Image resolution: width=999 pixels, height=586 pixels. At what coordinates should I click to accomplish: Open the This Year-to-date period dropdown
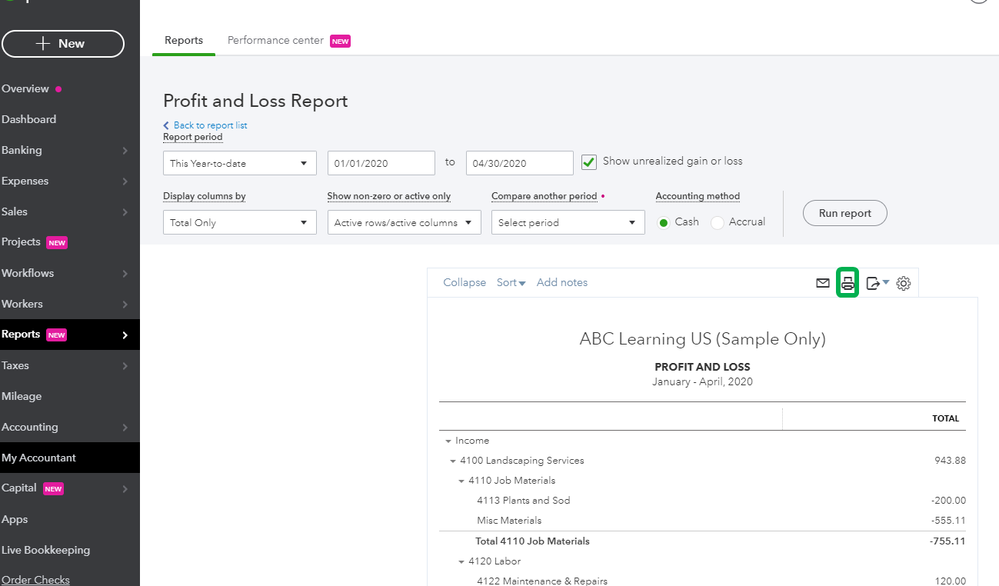239,164
